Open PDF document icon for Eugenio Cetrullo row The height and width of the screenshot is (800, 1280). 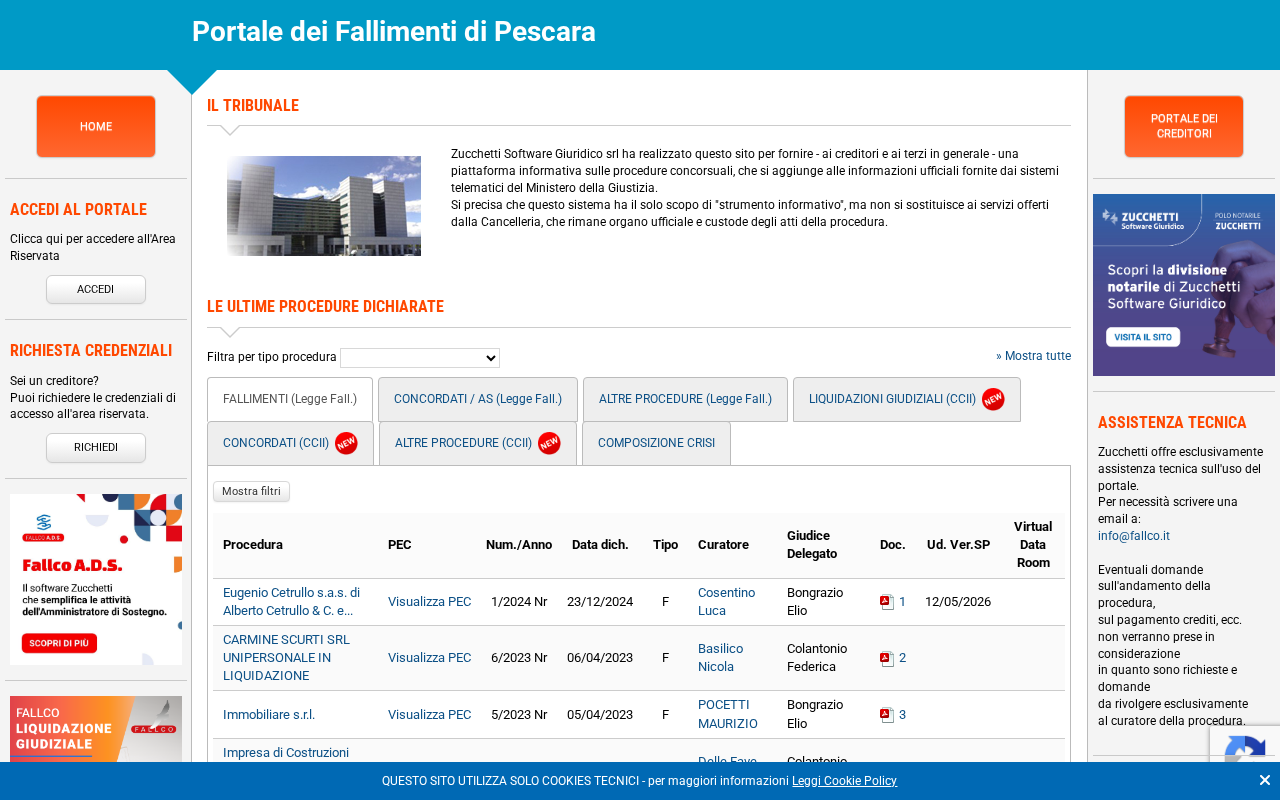point(886,602)
